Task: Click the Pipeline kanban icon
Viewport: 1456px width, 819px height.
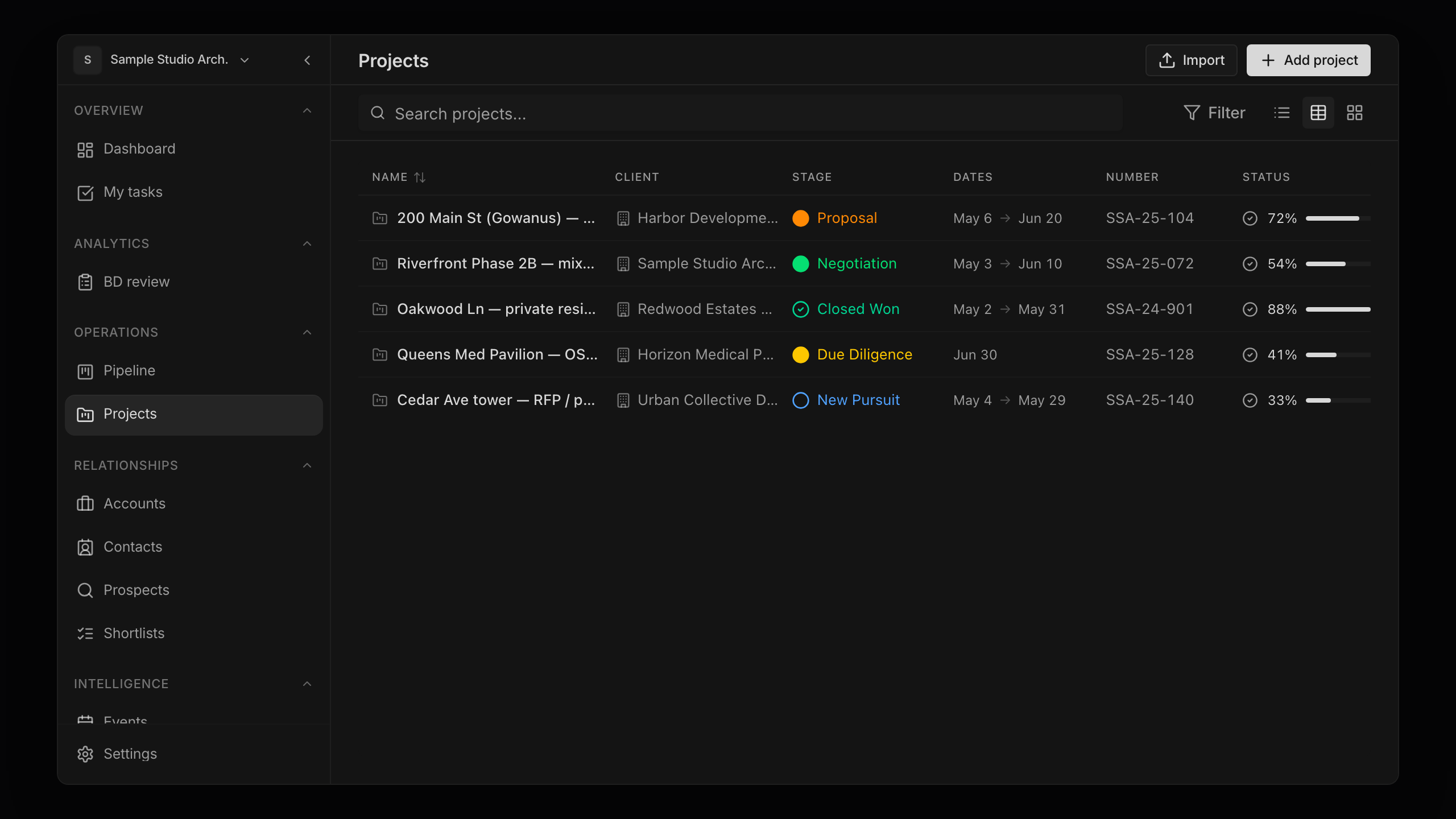Action: point(85,371)
